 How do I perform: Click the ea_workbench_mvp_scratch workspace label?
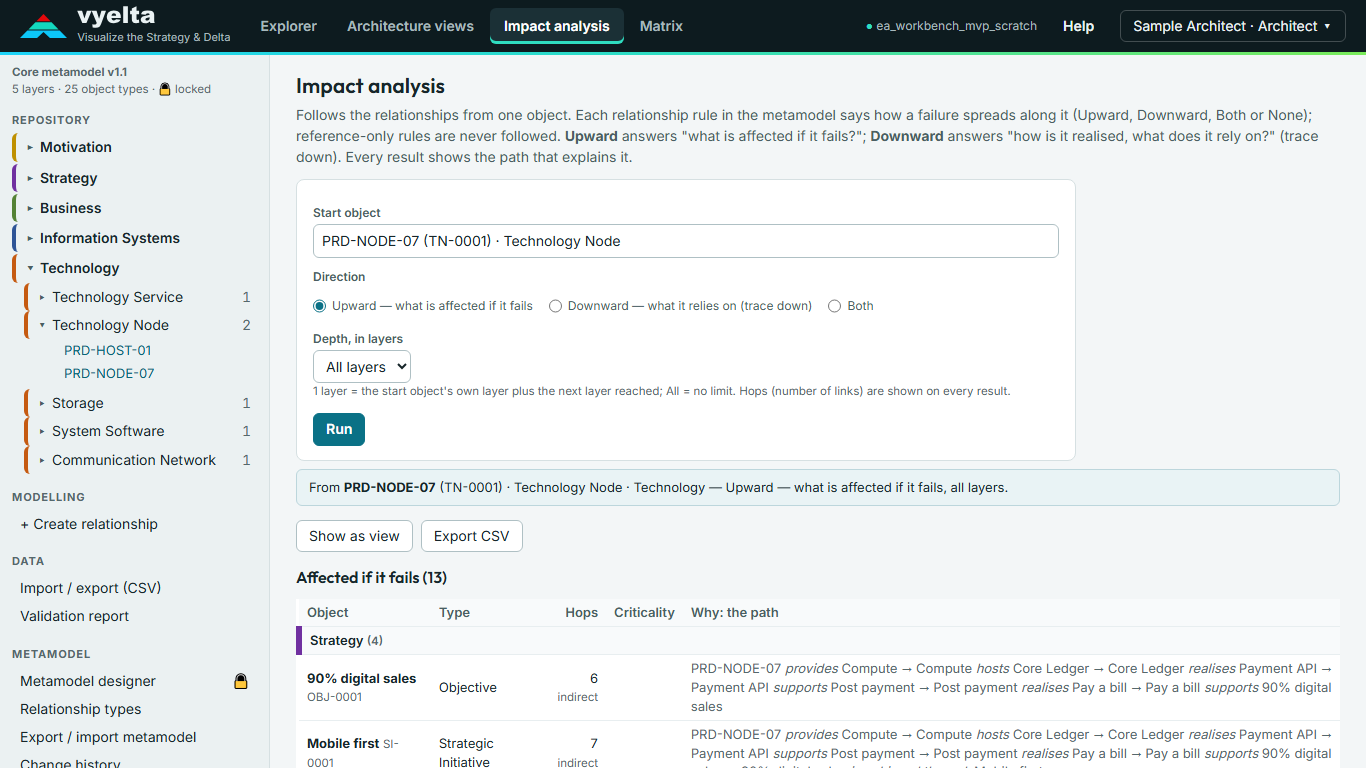point(951,26)
